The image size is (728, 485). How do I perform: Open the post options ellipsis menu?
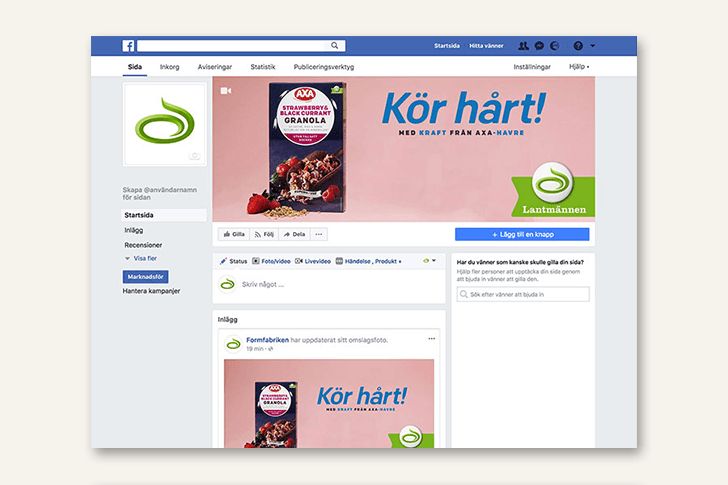coord(431,339)
